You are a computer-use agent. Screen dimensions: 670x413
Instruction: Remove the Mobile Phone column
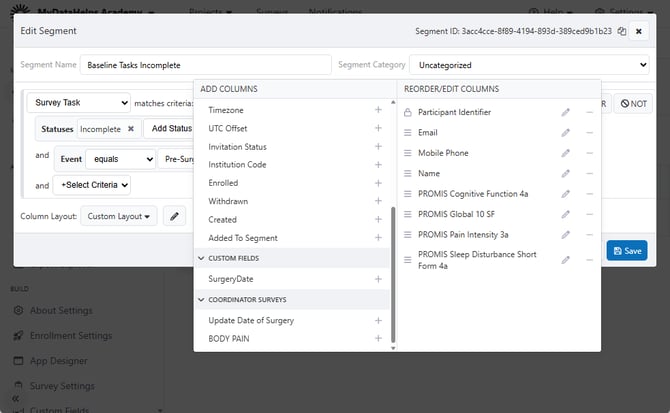(589, 153)
